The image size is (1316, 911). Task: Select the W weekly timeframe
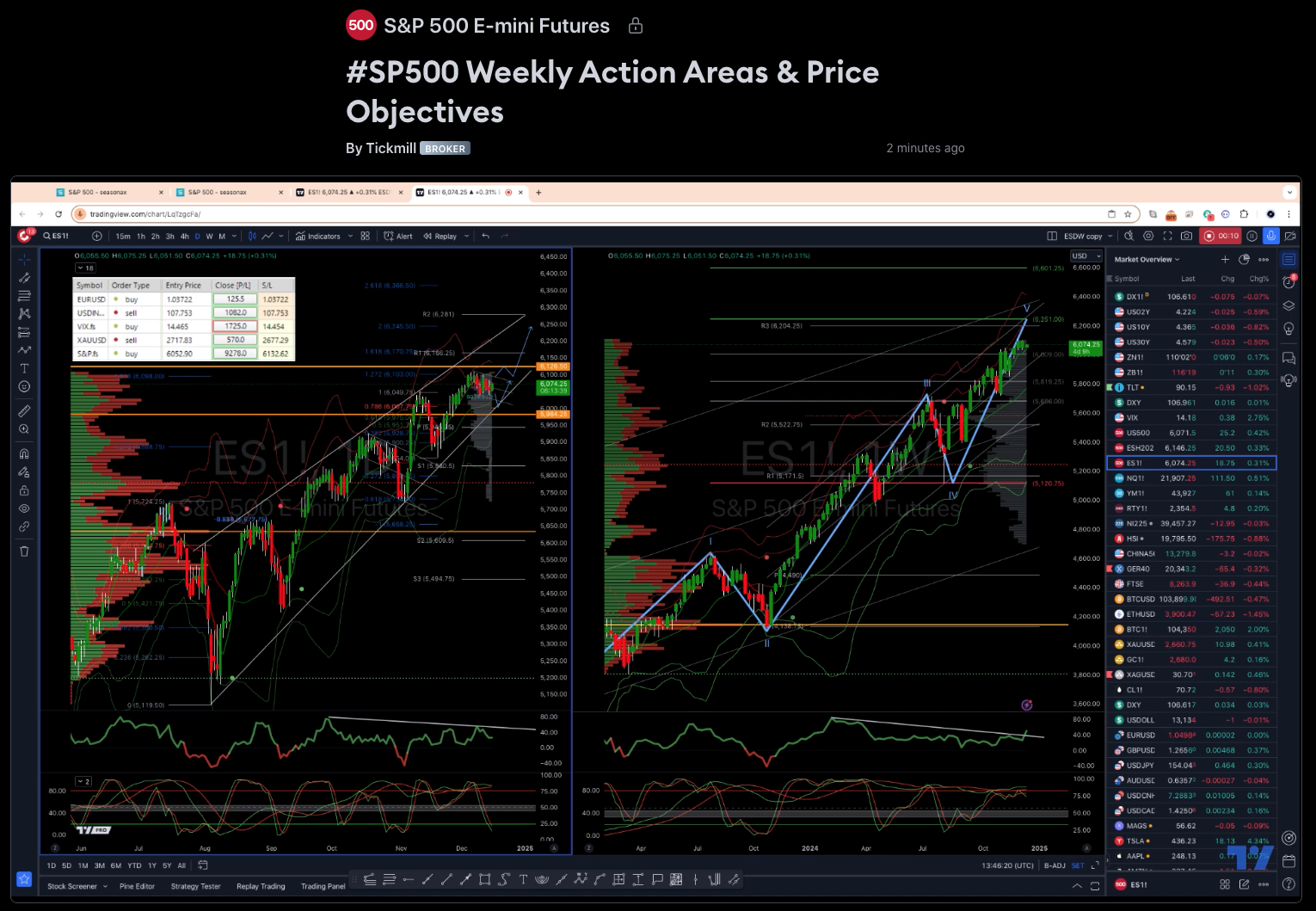pos(209,236)
